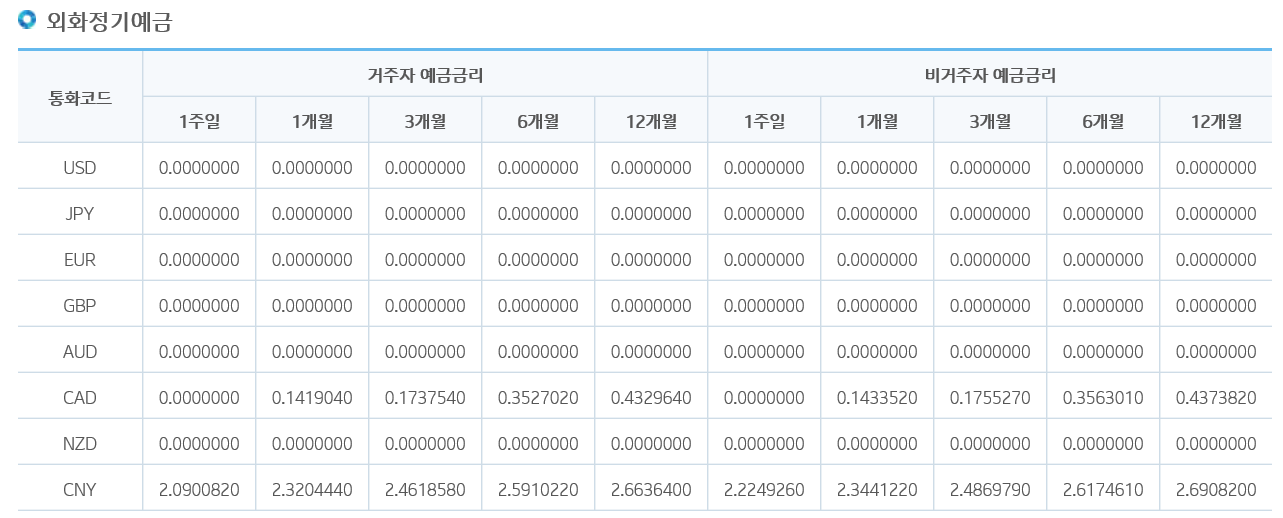The width and height of the screenshot is (1283, 518).
Task: Select the 외화정기예금 section title
Action: [109, 21]
